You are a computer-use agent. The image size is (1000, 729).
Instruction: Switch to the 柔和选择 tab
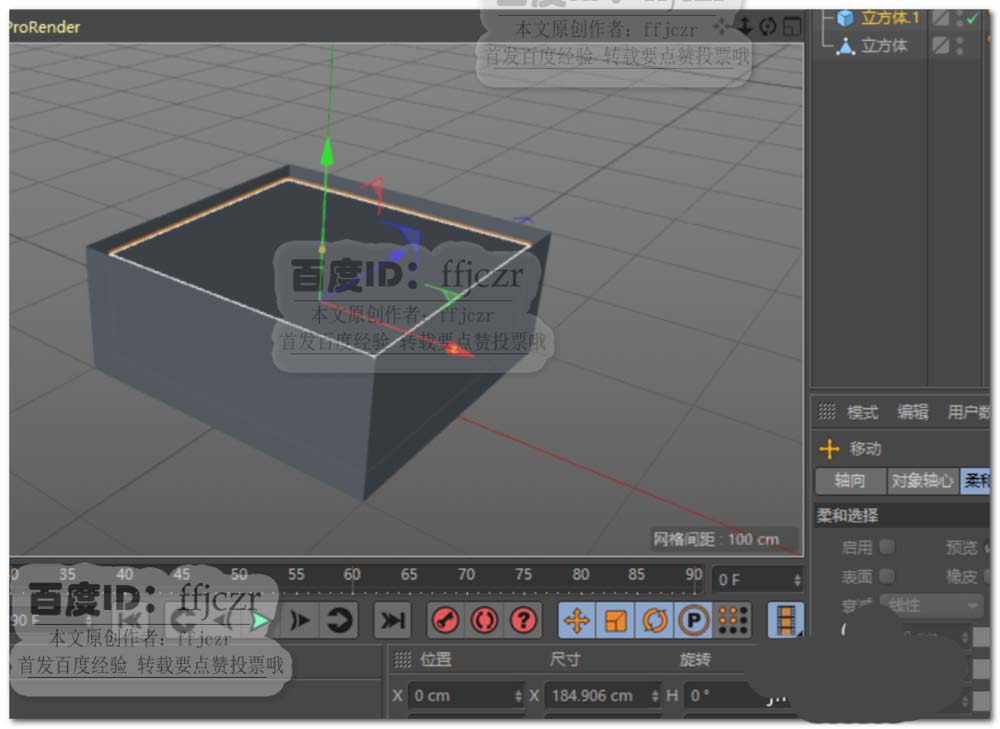click(x=975, y=480)
